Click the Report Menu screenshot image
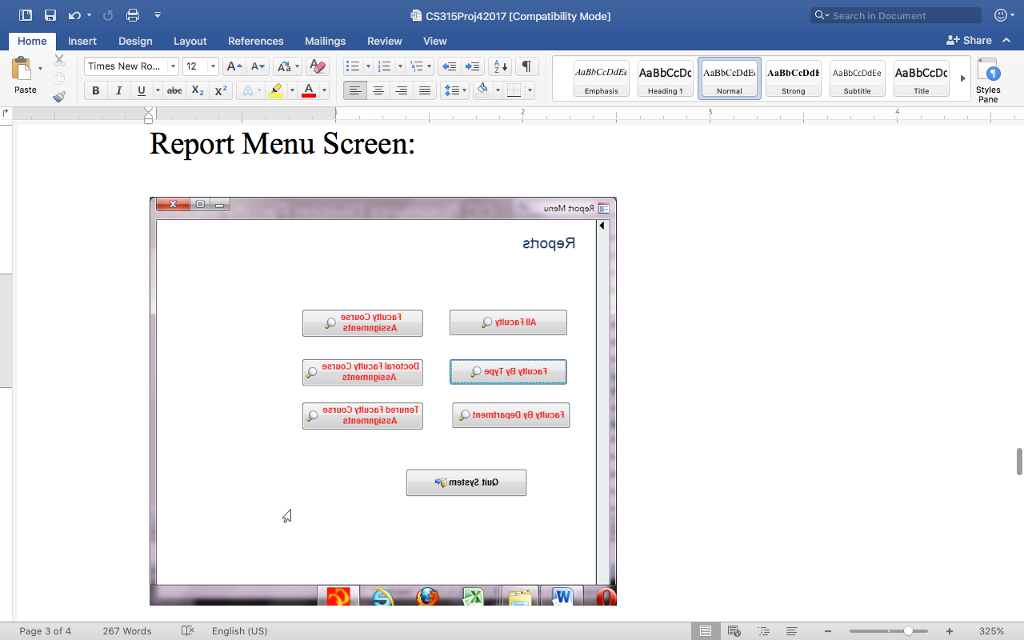 coord(383,401)
